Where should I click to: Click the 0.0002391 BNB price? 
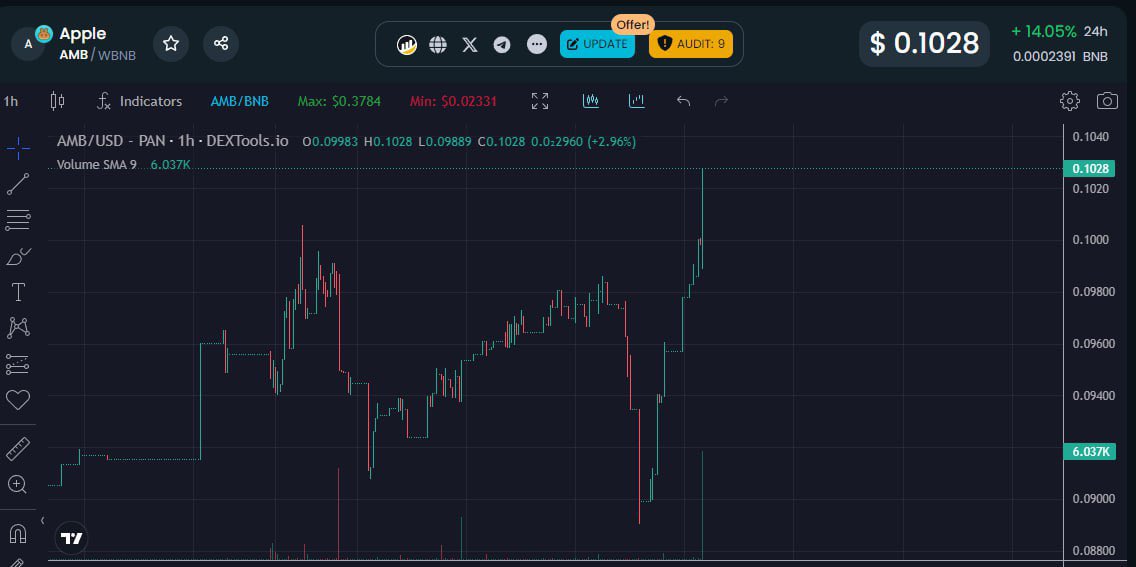pos(1061,56)
